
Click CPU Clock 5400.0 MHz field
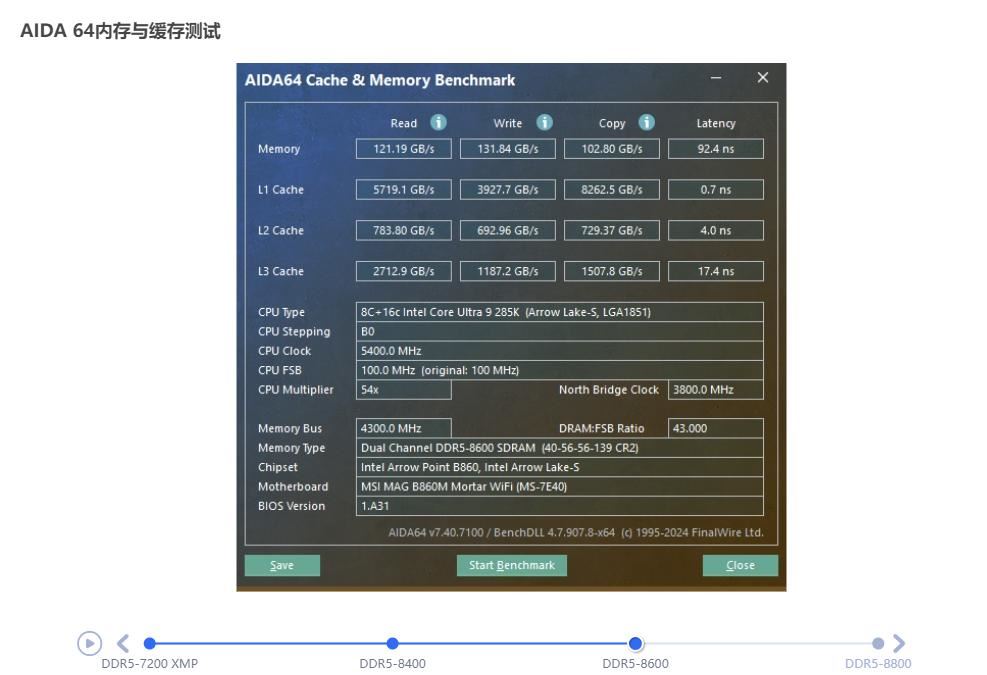click(x=560, y=351)
